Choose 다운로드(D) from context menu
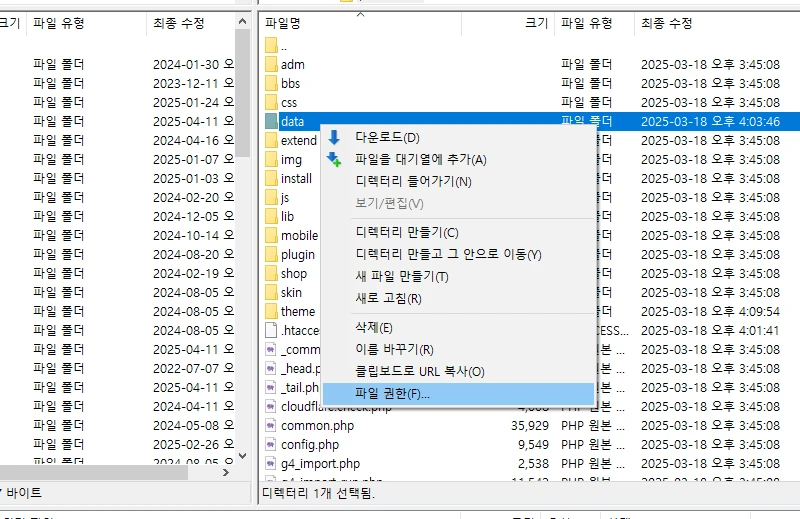 pos(459,137)
